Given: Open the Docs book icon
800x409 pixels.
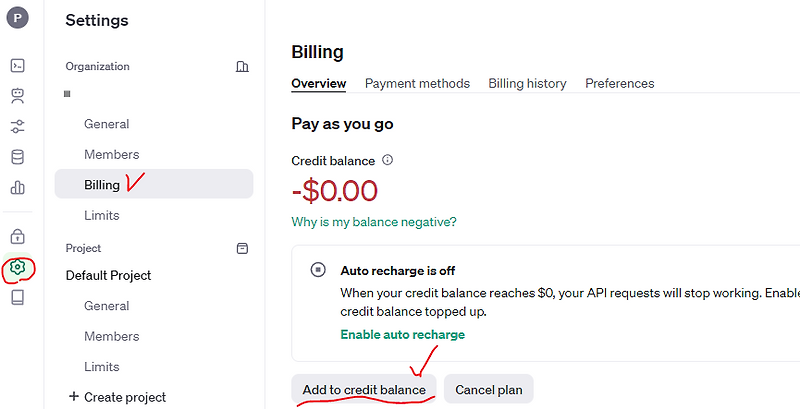Looking at the screenshot, I should coord(17,297).
